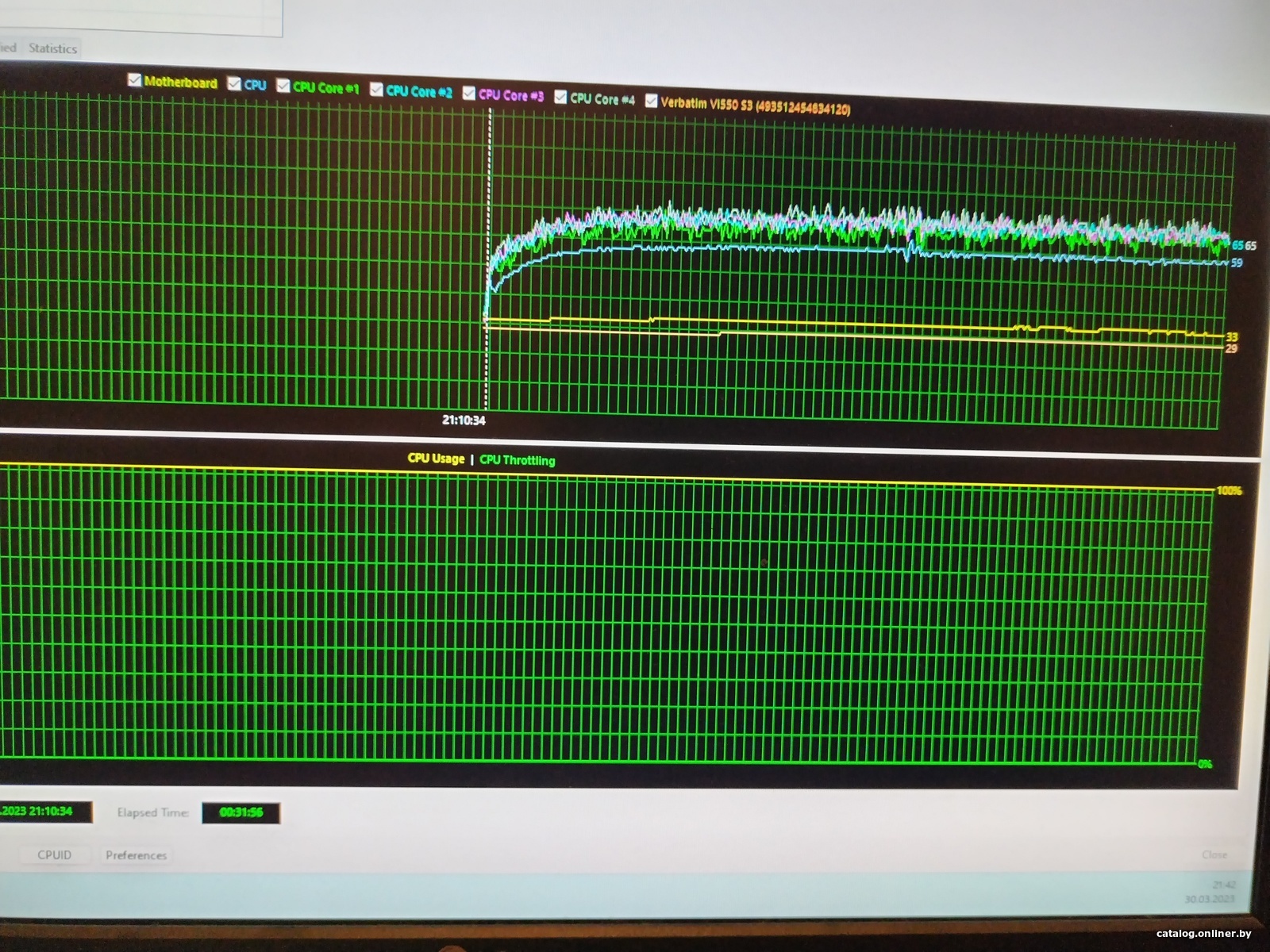Click the 0% usage axis label
The width and height of the screenshot is (1270, 952).
pyautogui.click(x=1205, y=764)
